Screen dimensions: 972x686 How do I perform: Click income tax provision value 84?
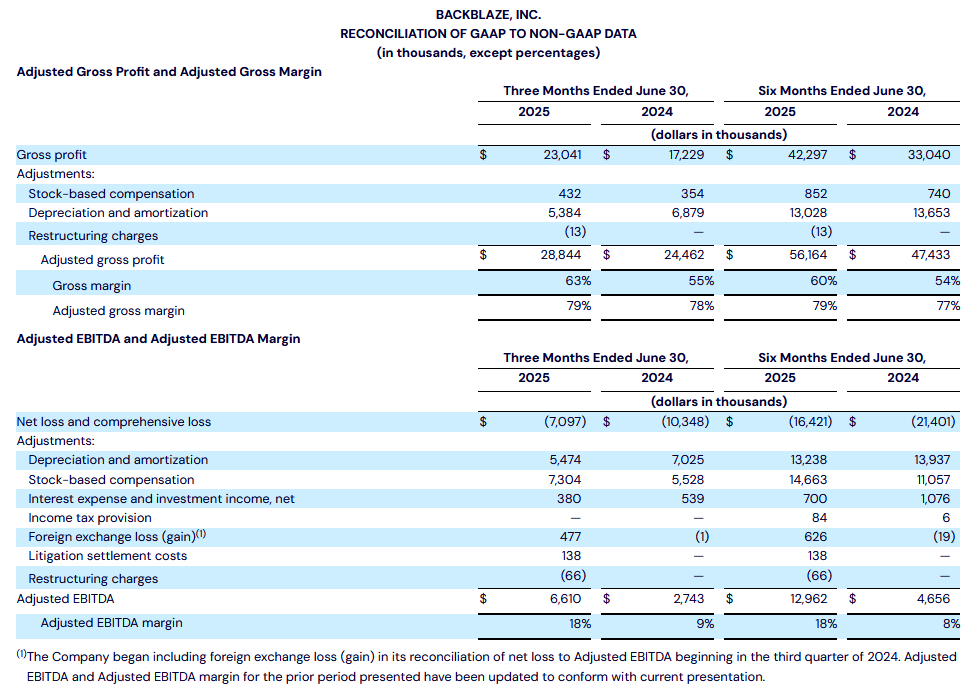pos(820,518)
